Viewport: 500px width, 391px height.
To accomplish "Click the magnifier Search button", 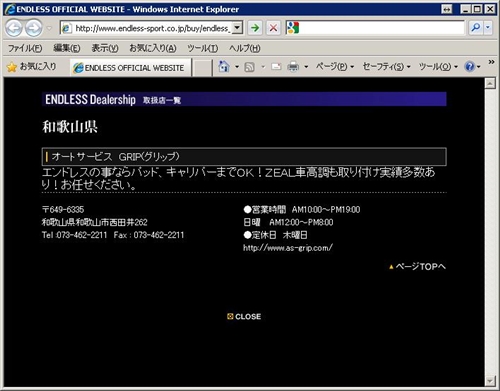I will pos(476,28).
